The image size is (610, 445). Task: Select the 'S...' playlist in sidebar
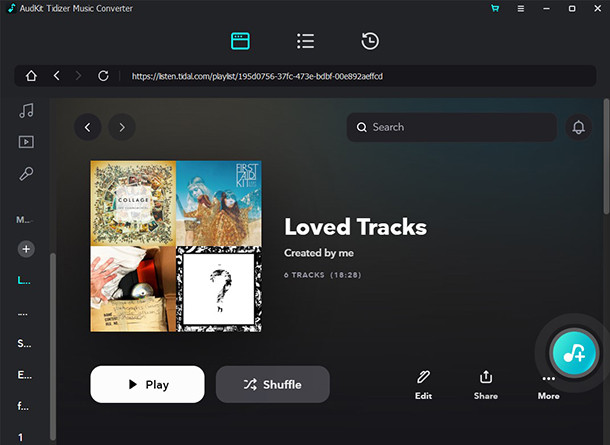click(x=24, y=343)
